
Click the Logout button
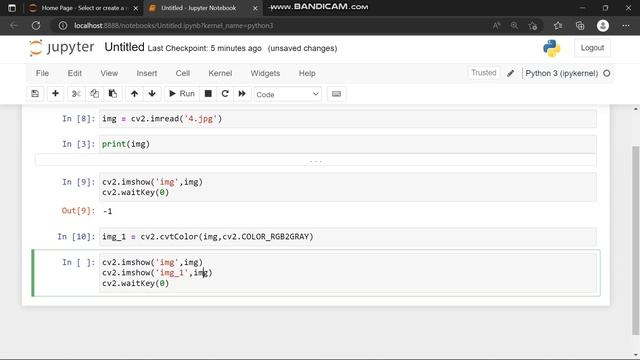click(x=592, y=48)
